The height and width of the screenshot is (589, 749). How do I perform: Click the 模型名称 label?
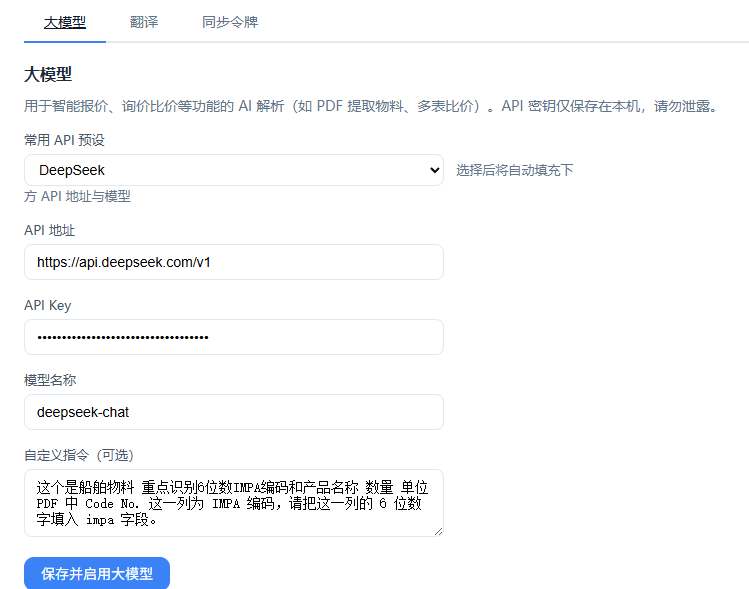click(50, 380)
